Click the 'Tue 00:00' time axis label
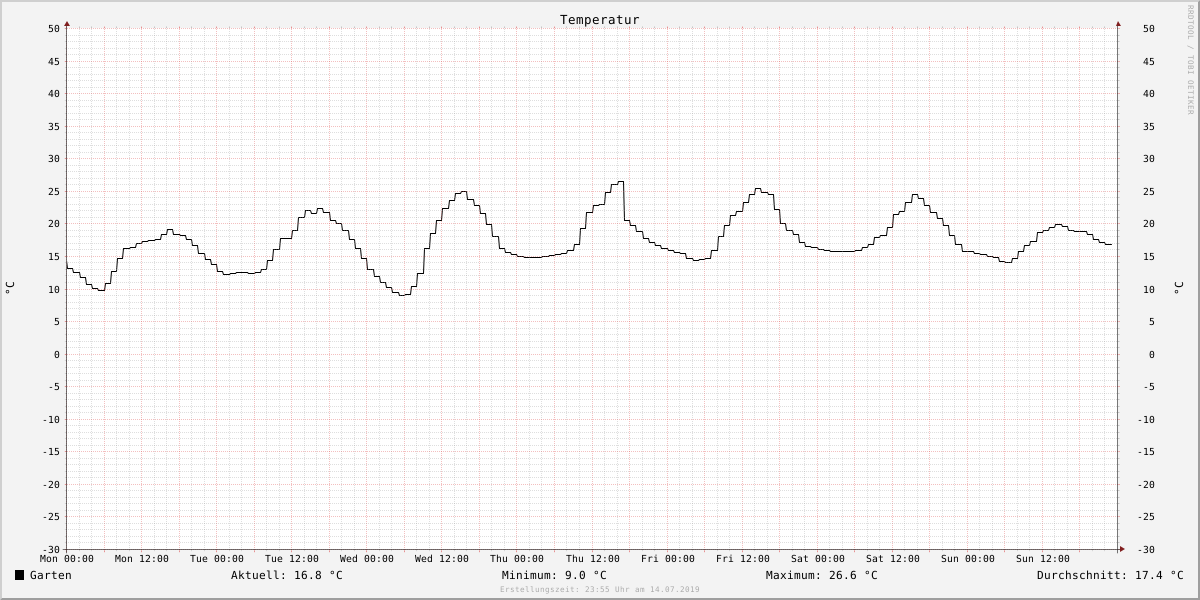1200x600 pixels. click(217, 559)
